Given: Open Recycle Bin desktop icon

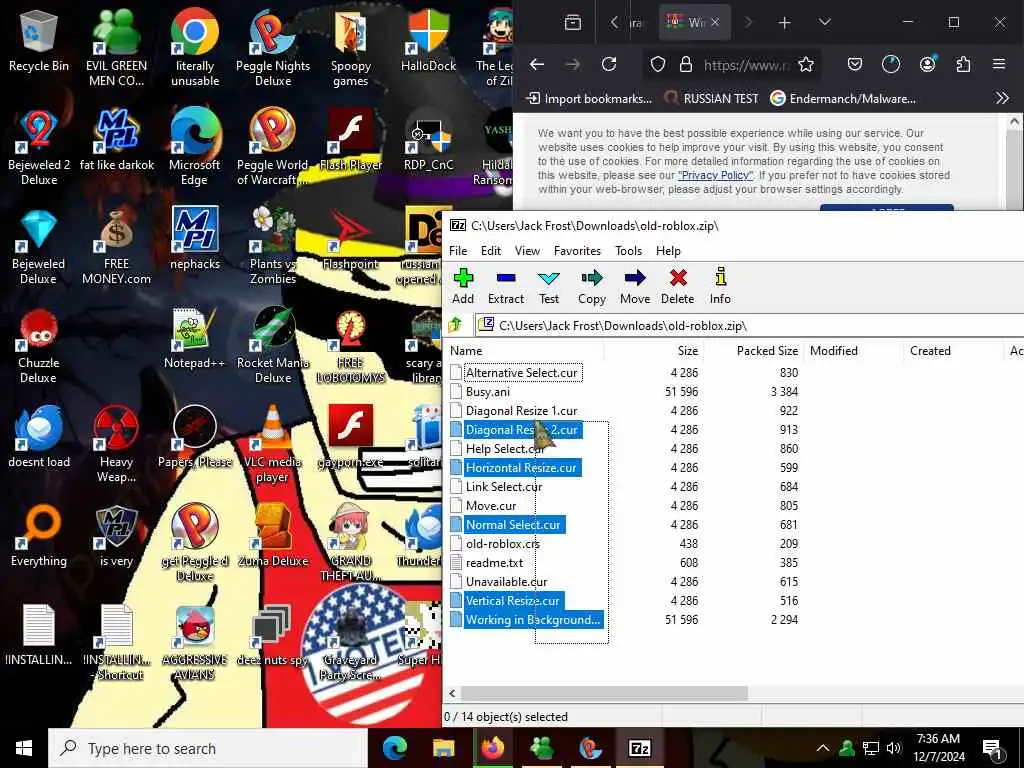Looking at the screenshot, I should (39, 41).
